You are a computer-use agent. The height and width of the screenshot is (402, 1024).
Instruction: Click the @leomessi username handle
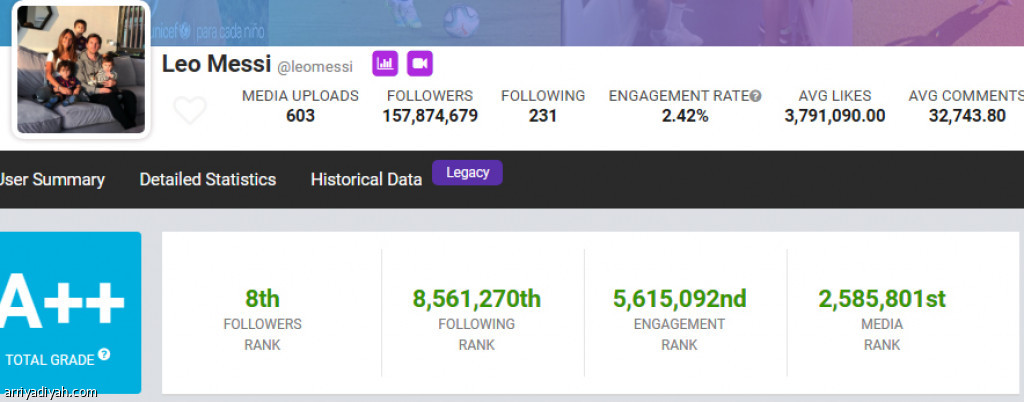[315, 67]
